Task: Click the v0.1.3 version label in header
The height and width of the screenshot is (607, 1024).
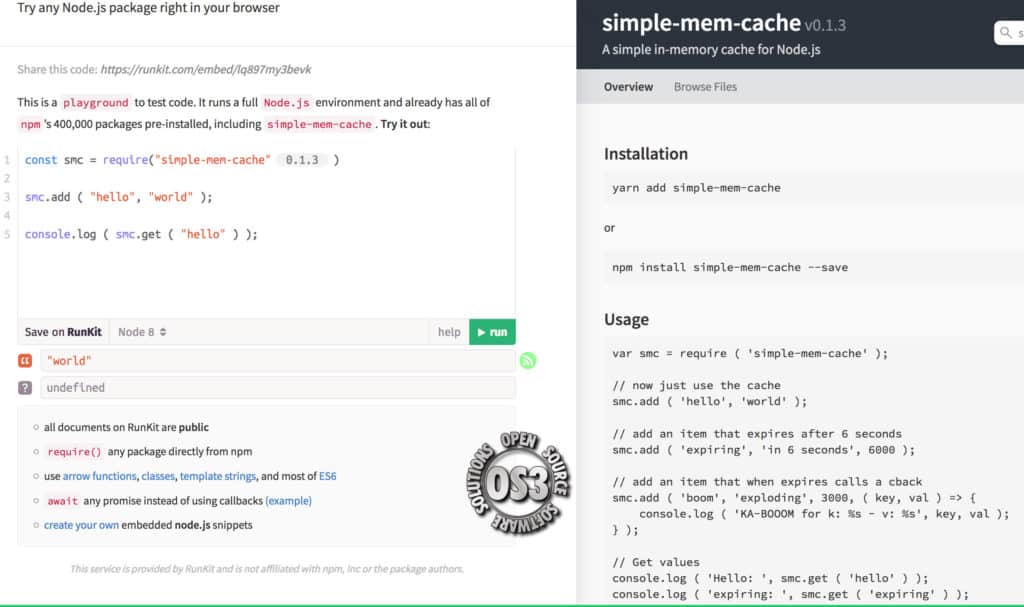Action: [825, 25]
